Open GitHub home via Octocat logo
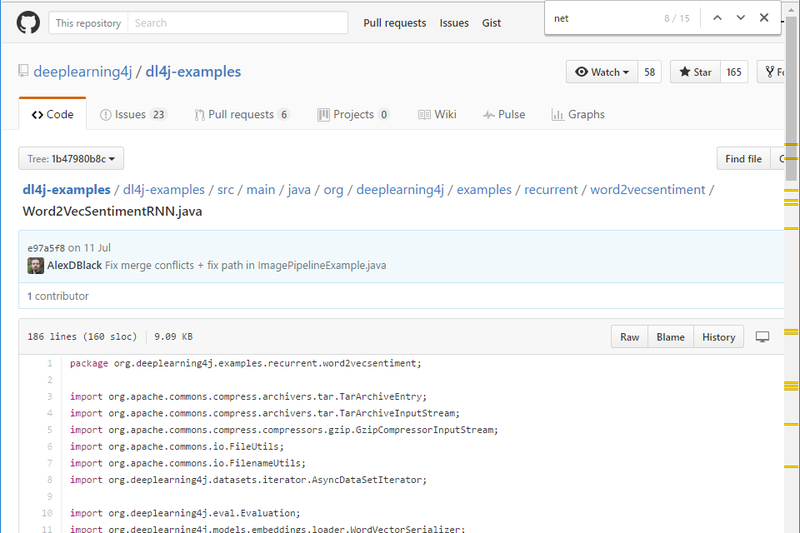The height and width of the screenshot is (533, 800). point(28,23)
